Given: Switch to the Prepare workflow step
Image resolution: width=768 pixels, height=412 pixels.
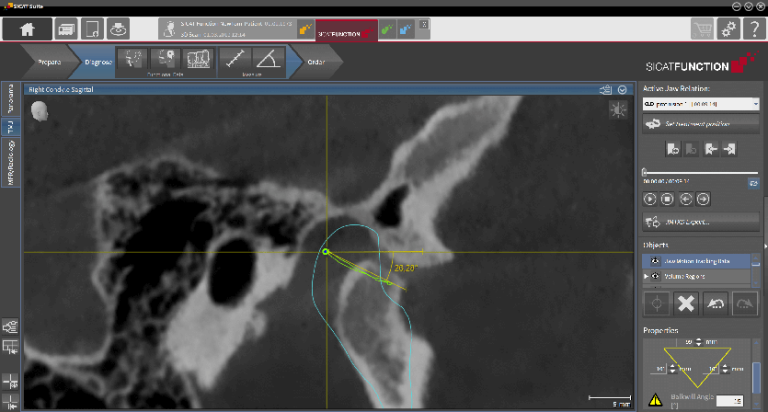Looking at the screenshot, I should click(x=50, y=62).
